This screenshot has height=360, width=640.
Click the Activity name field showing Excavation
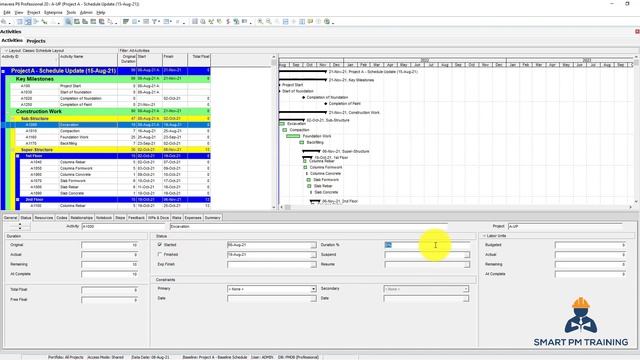click(309, 226)
